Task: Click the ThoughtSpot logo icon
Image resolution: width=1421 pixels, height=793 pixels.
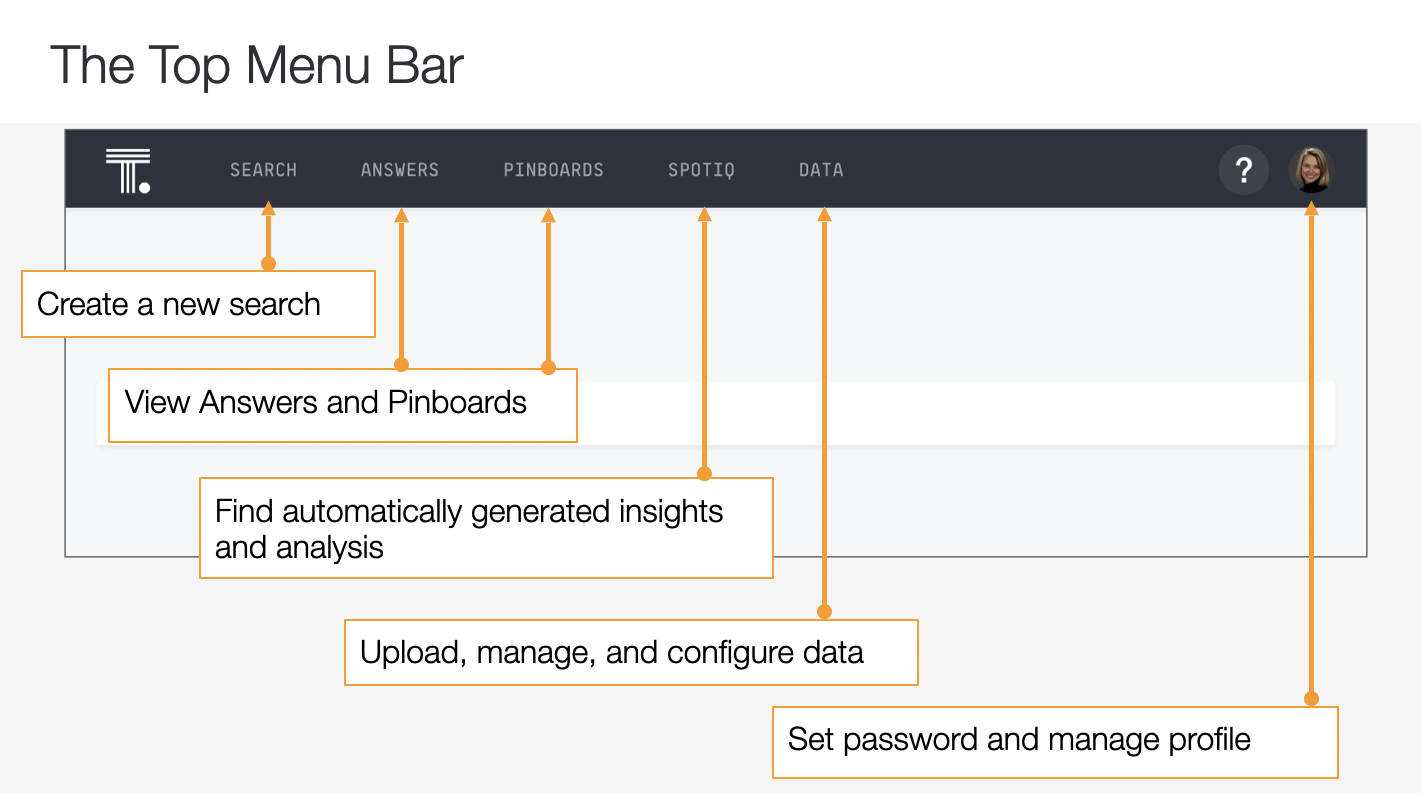Action: point(128,170)
